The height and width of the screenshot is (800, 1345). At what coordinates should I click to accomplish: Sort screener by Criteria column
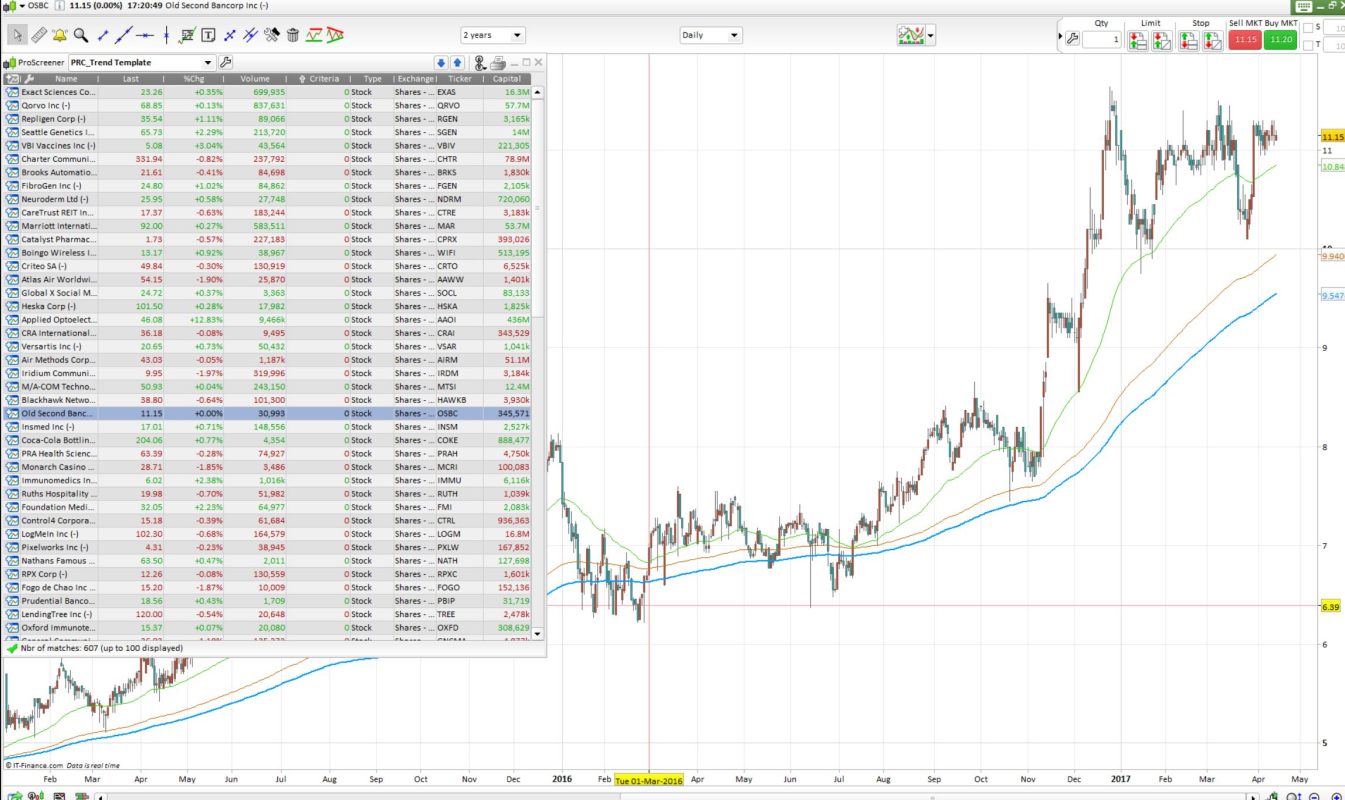[320, 78]
